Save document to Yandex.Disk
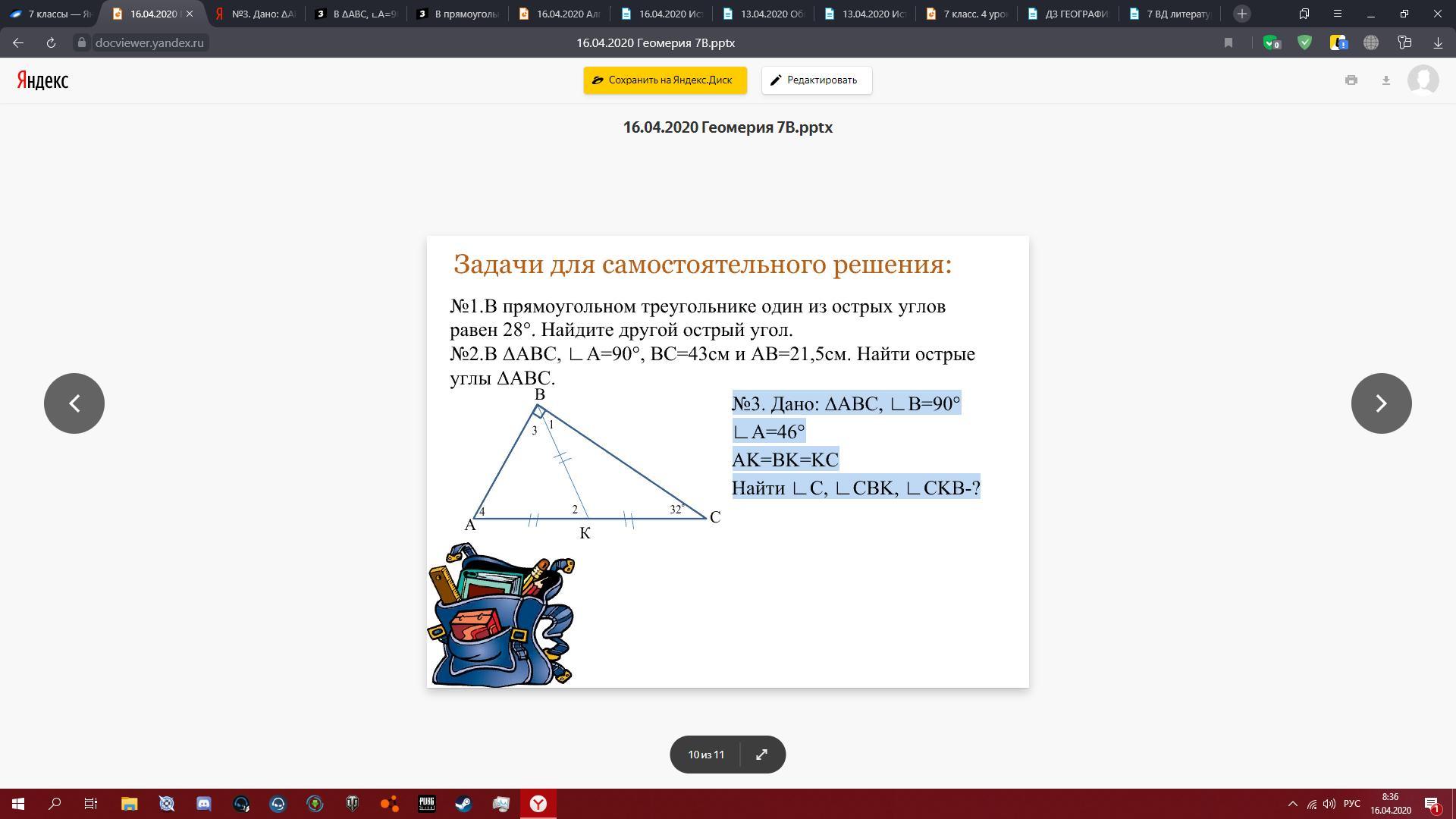The height and width of the screenshot is (819, 1456). pyautogui.click(x=664, y=80)
